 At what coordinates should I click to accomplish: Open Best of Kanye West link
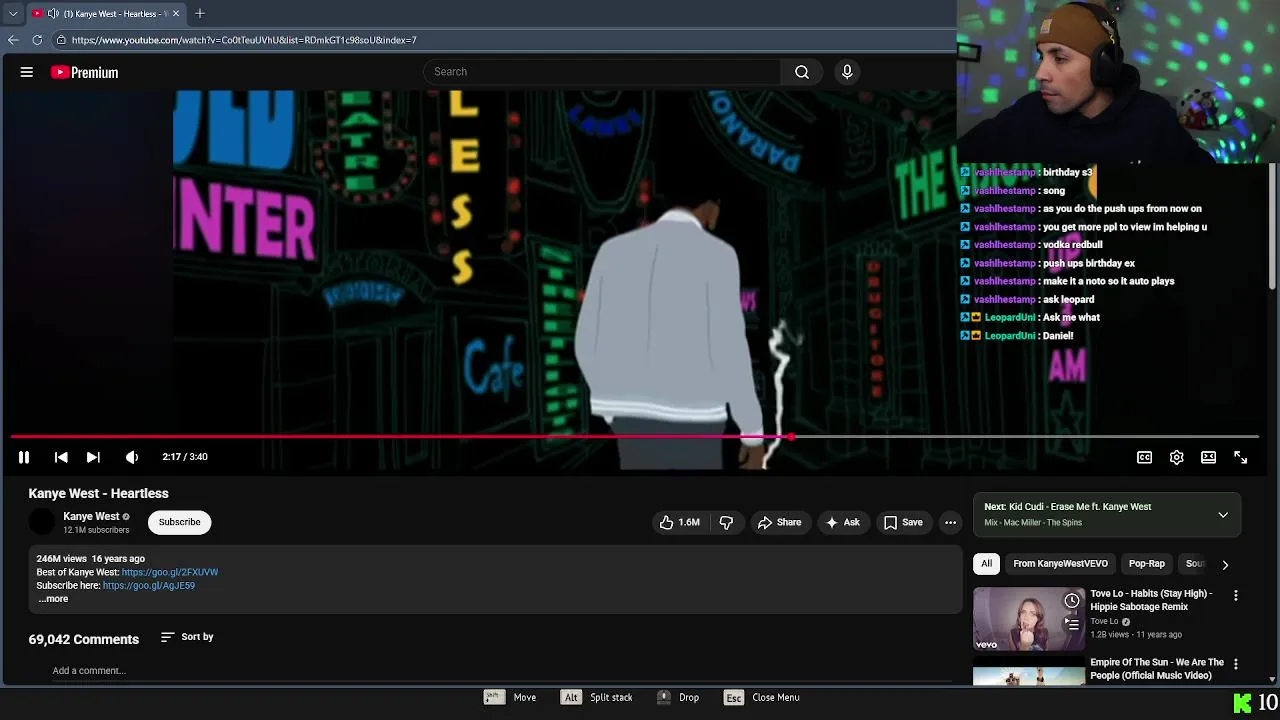pyautogui.click(x=170, y=573)
